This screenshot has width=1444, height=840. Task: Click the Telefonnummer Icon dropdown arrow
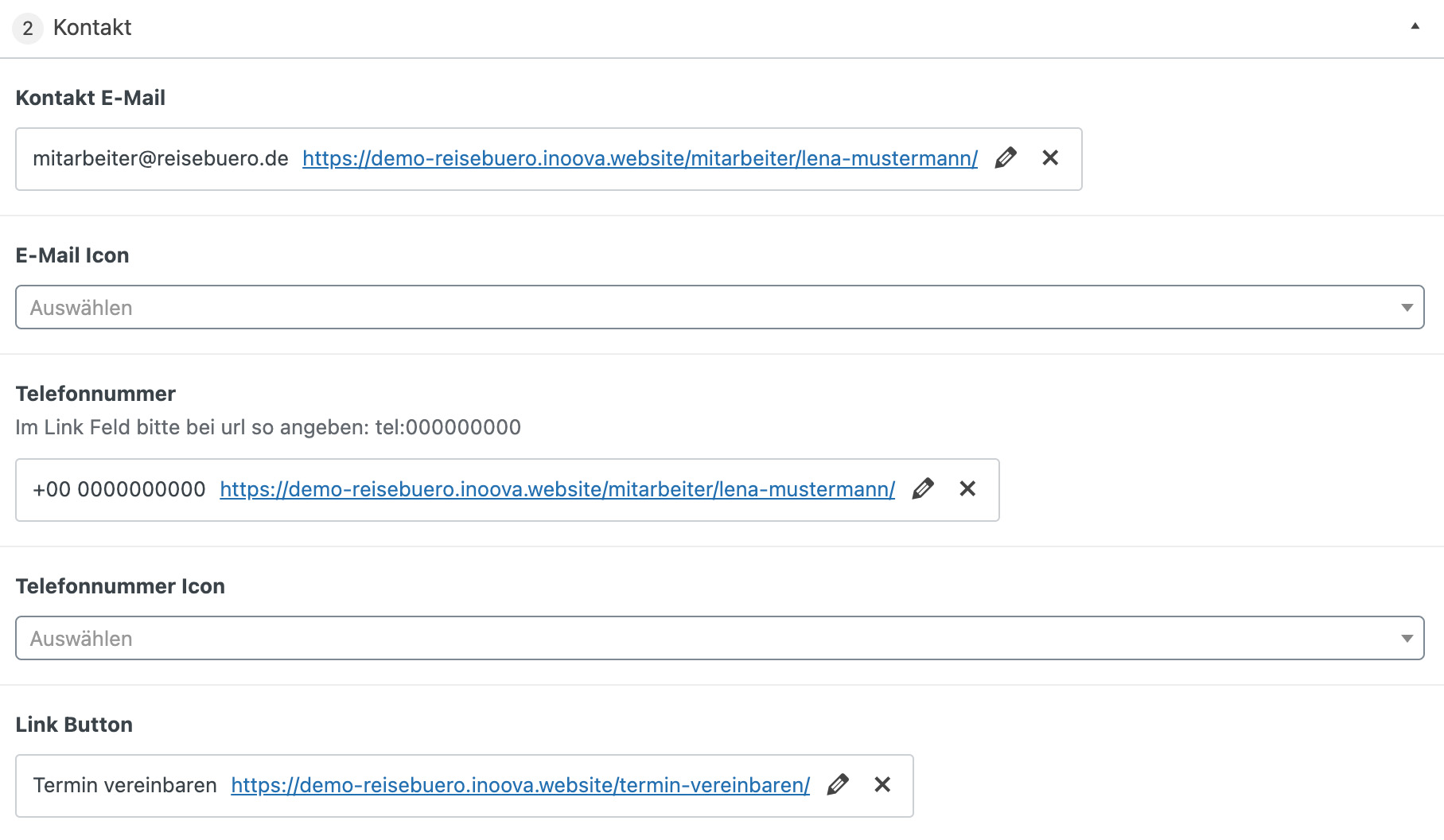point(1407,639)
